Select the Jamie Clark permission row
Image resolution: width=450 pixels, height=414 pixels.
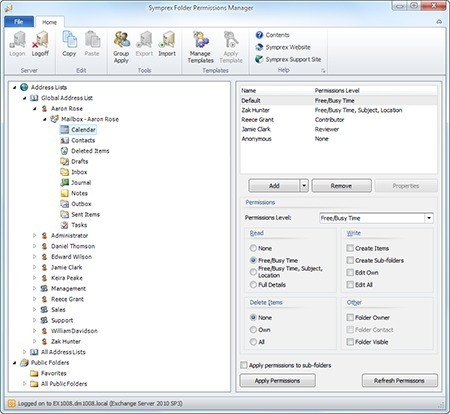tap(338, 129)
